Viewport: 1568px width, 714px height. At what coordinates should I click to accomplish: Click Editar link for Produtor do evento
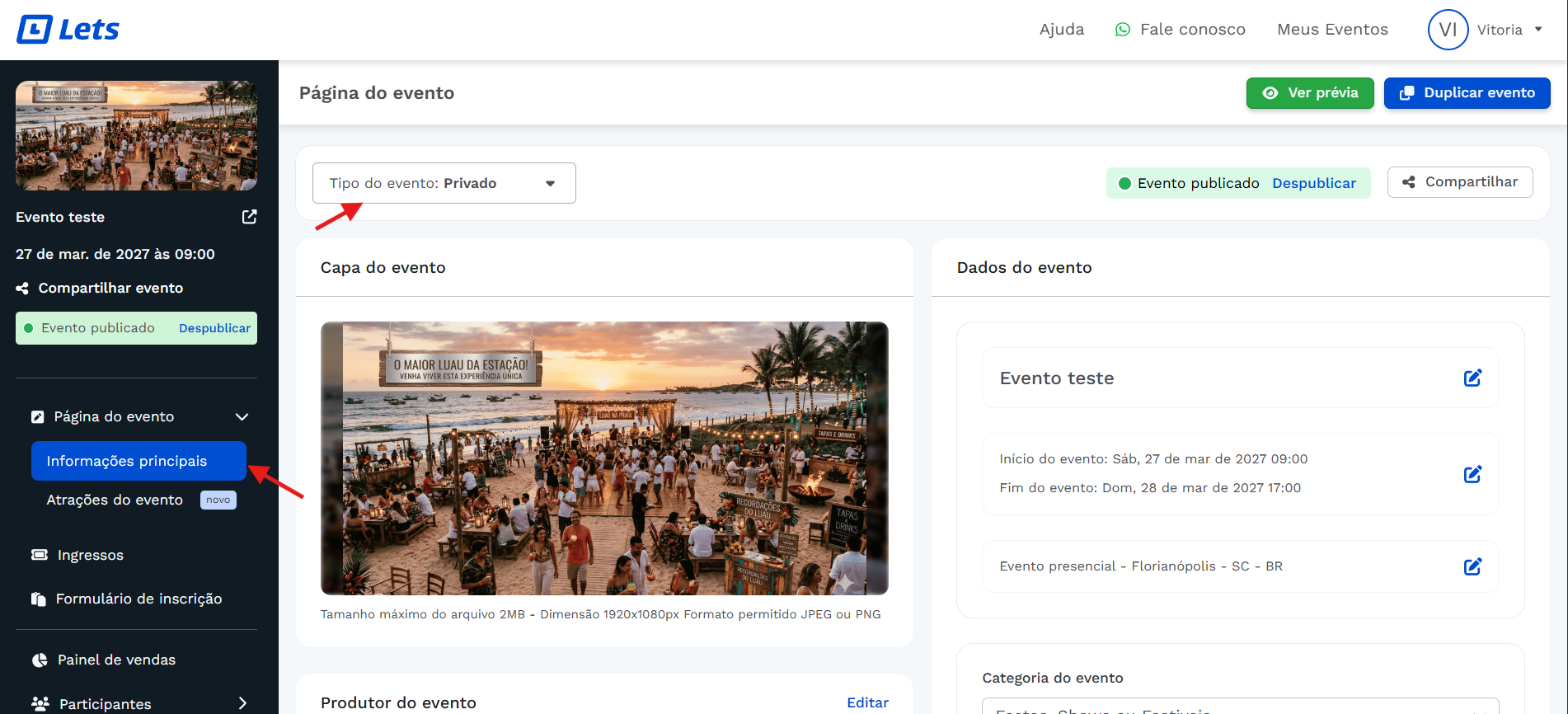(x=867, y=702)
